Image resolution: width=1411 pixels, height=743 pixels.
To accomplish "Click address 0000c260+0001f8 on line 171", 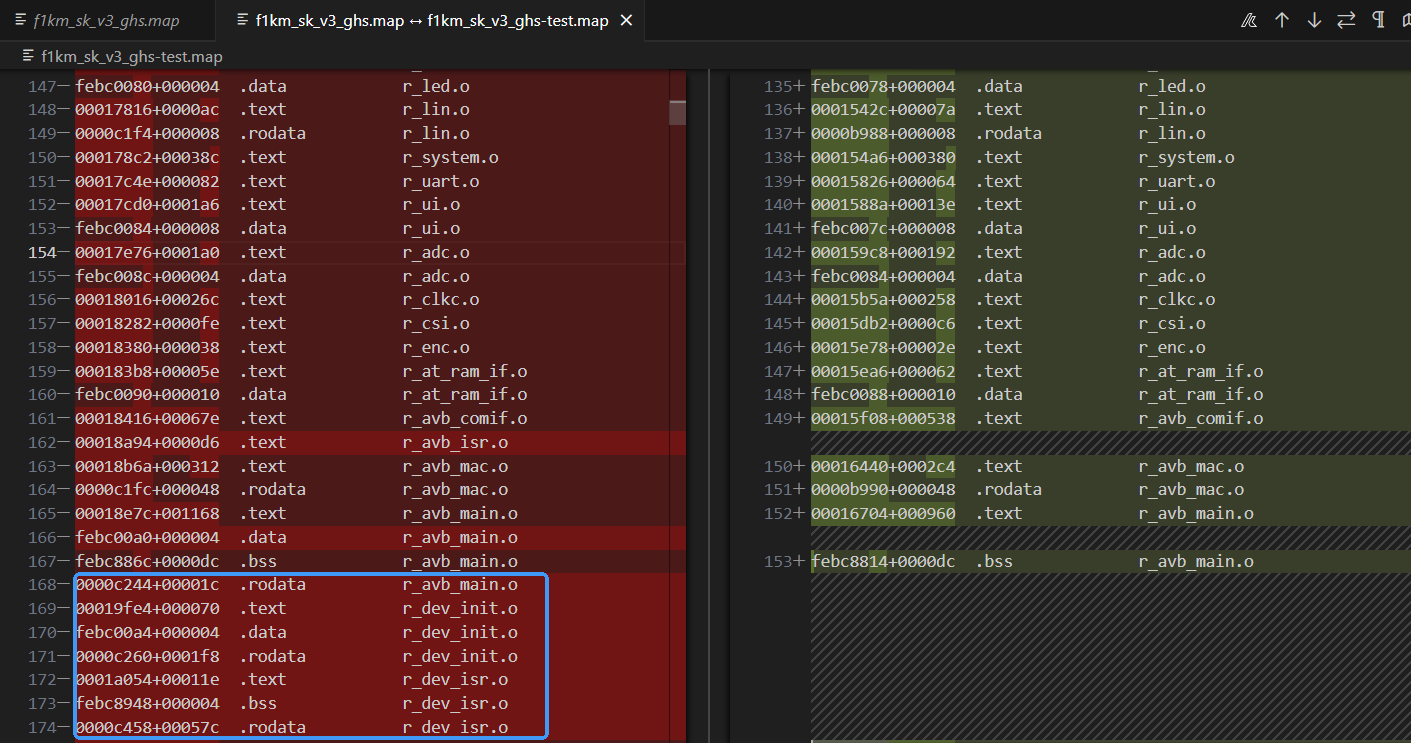I will (147, 656).
